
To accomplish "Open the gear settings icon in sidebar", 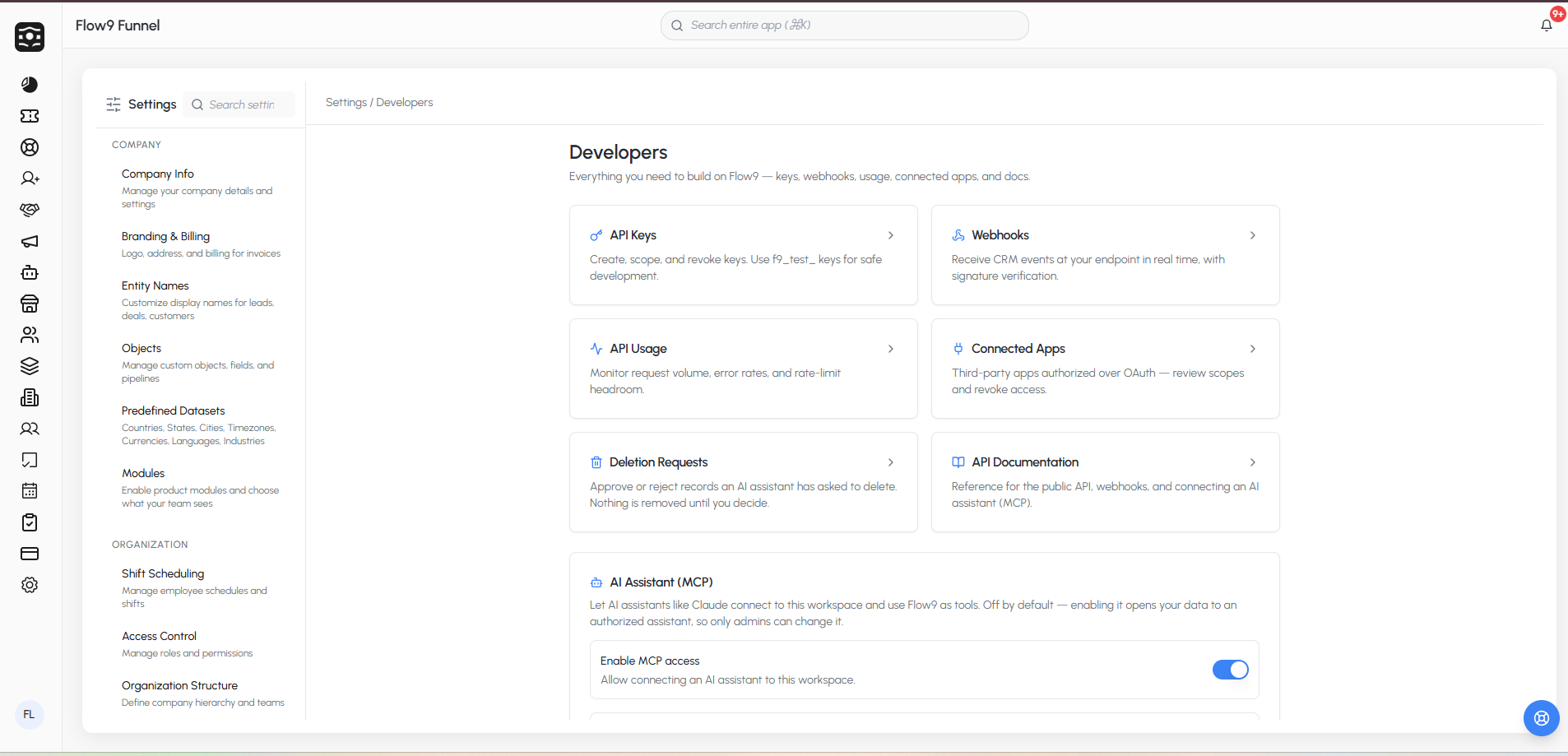I will (x=30, y=585).
